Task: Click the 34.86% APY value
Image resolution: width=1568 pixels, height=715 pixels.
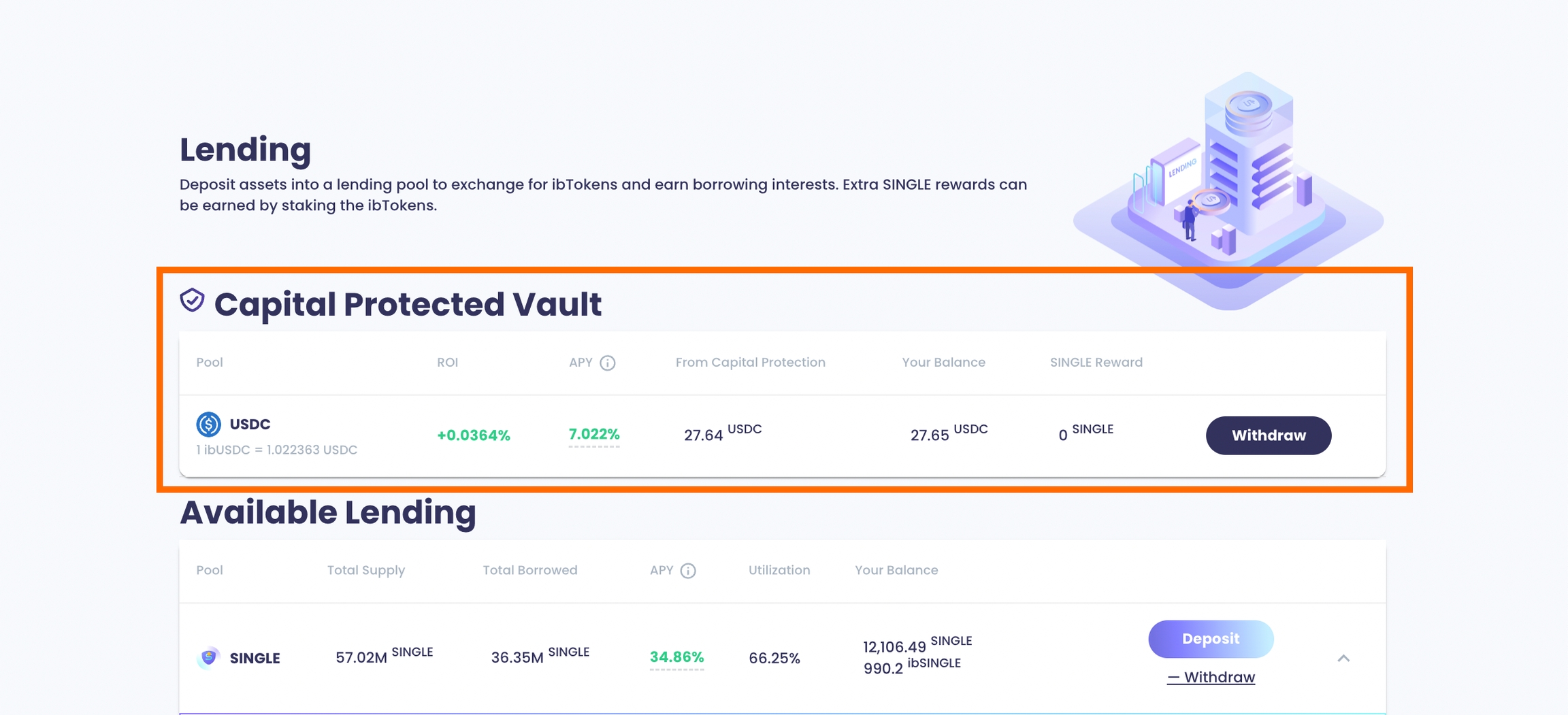Action: coord(676,657)
